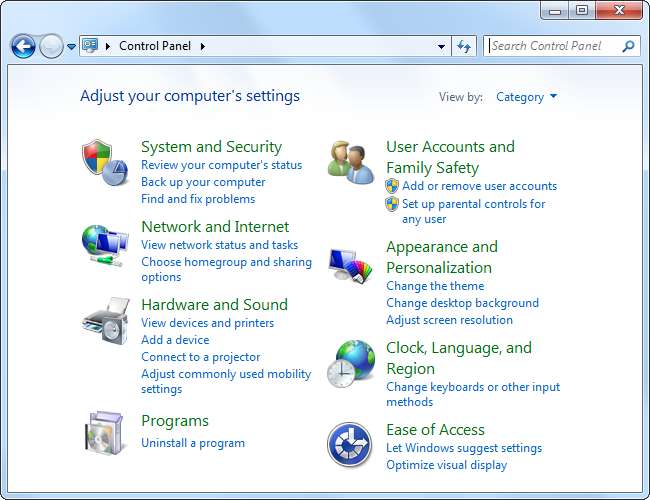Go back with the Back arrow button
Screen dimensions: 650x500
pyautogui.click(x=23, y=46)
